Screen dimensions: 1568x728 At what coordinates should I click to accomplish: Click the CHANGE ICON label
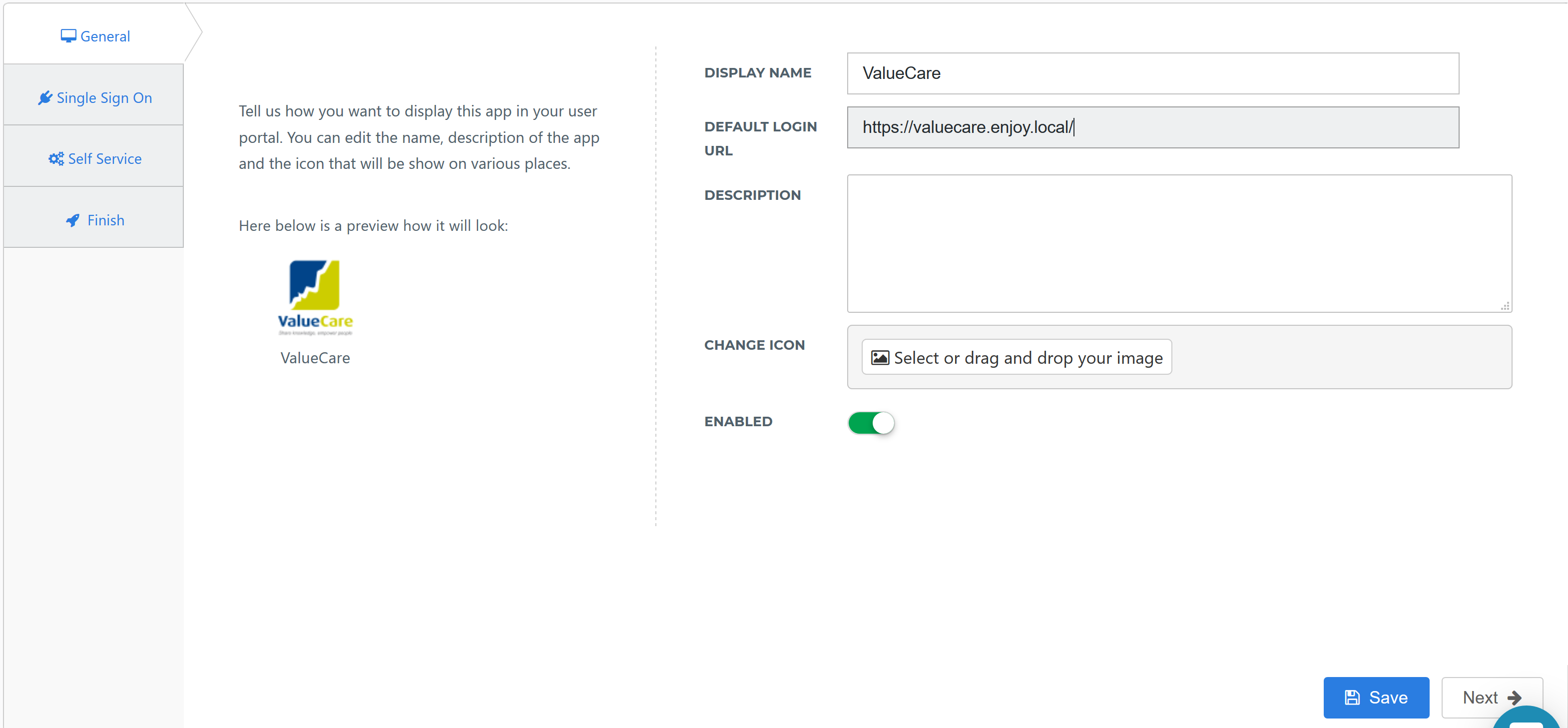click(754, 345)
